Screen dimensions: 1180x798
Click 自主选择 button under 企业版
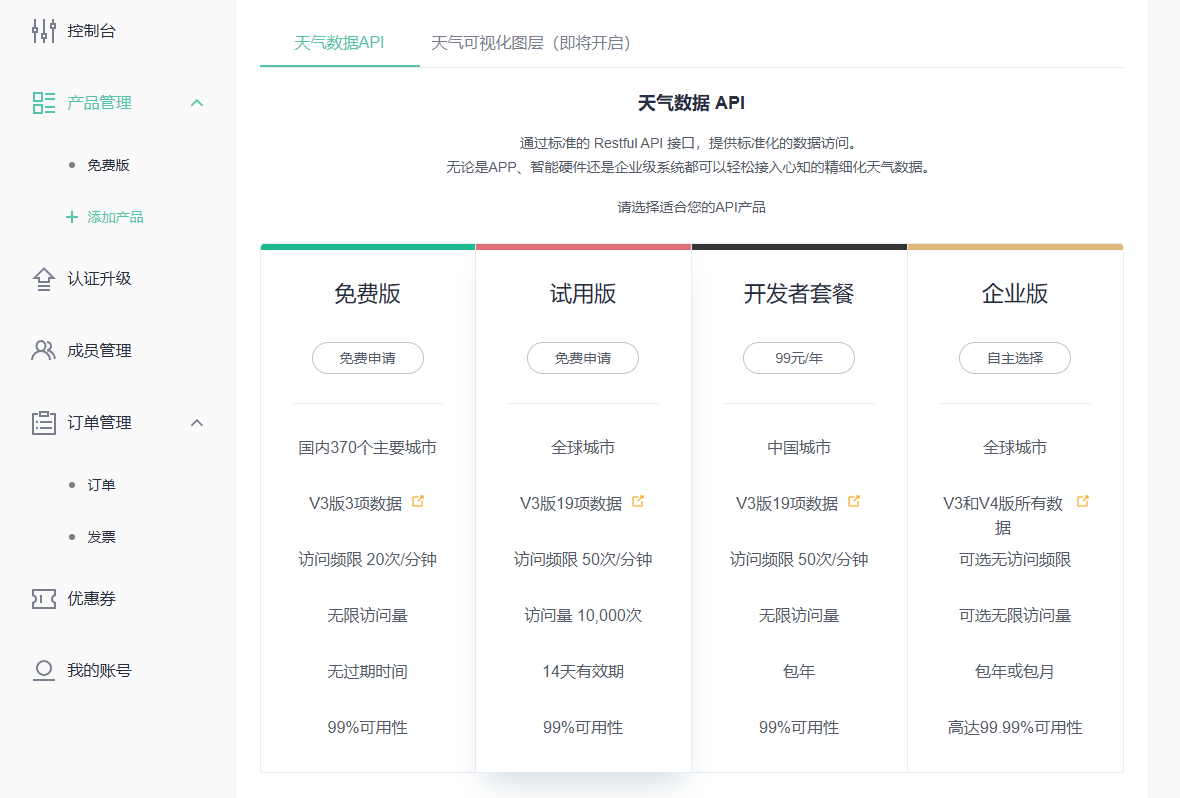[1015, 358]
